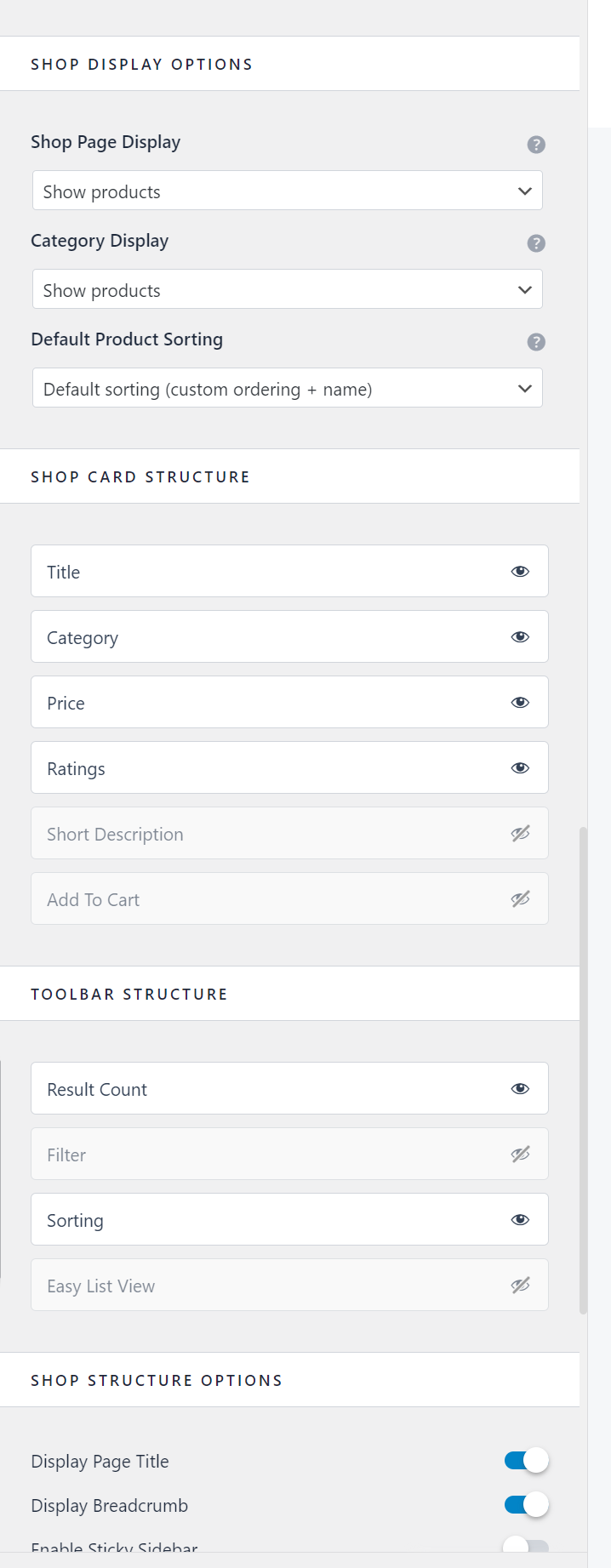Click help icon next to Category Display
This screenshot has height=1568, width=611.
click(536, 243)
